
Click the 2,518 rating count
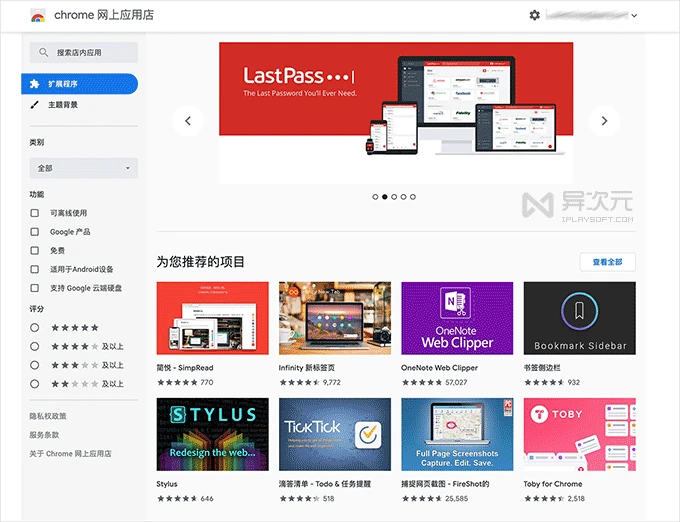pyautogui.click(x=576, y=499)
